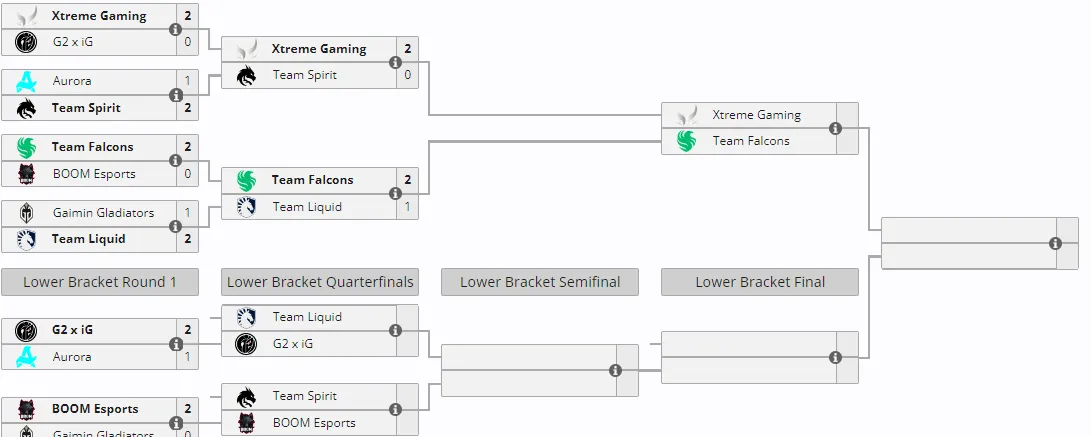Click Team Falcons in upper bracket final
This screenshot has width=1091, height=437.
[x=751, y=141]
